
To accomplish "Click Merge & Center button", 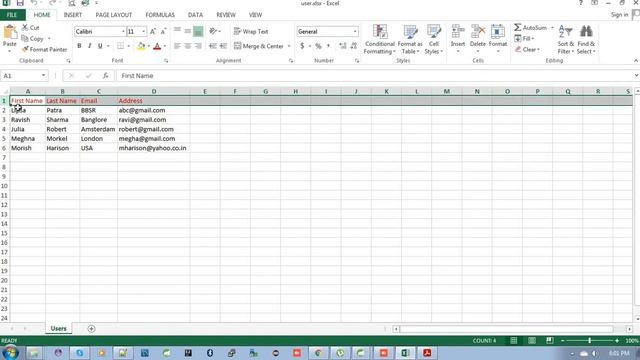I will click(x=259, y=46).
